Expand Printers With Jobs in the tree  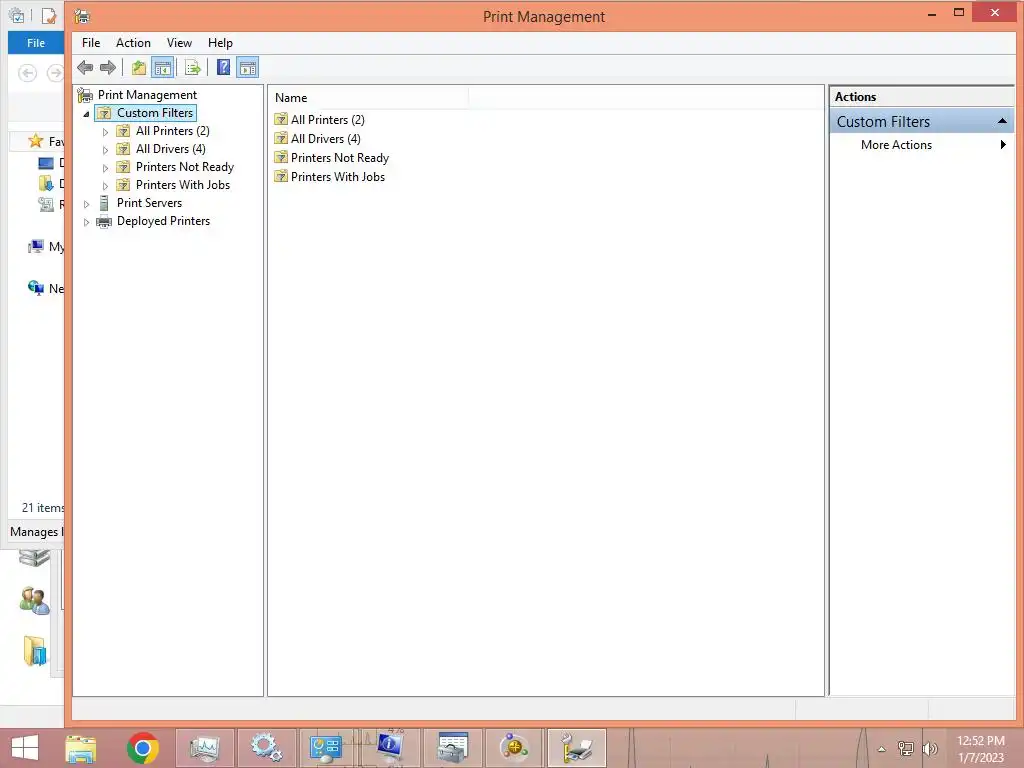click(x=105, y=185)
